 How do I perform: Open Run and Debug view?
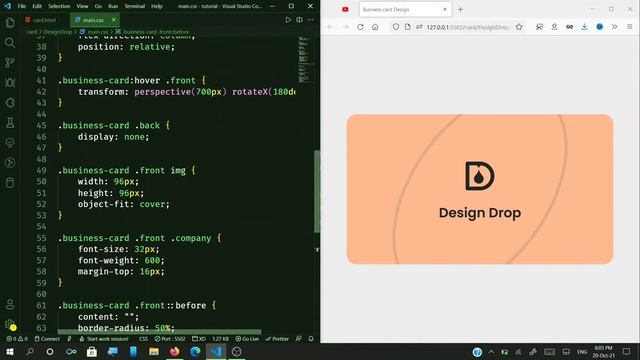tap(10, 82)
